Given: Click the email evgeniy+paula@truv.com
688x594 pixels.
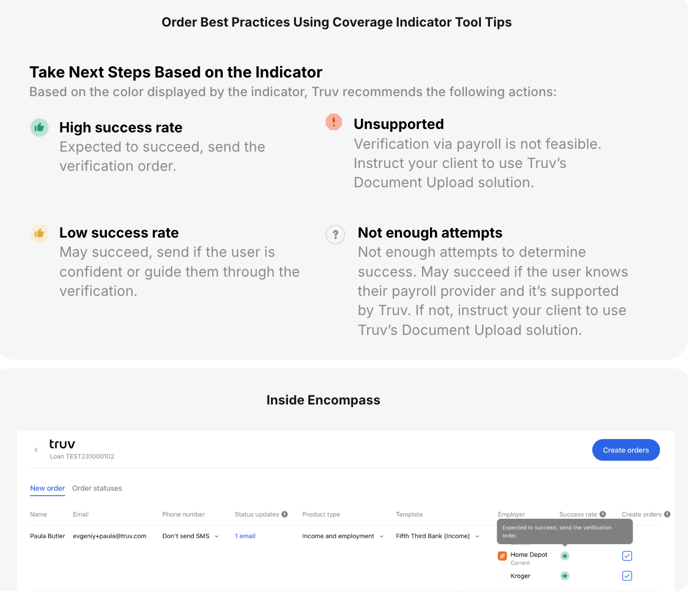Looking at the screenshot, I should pos(109,536).
